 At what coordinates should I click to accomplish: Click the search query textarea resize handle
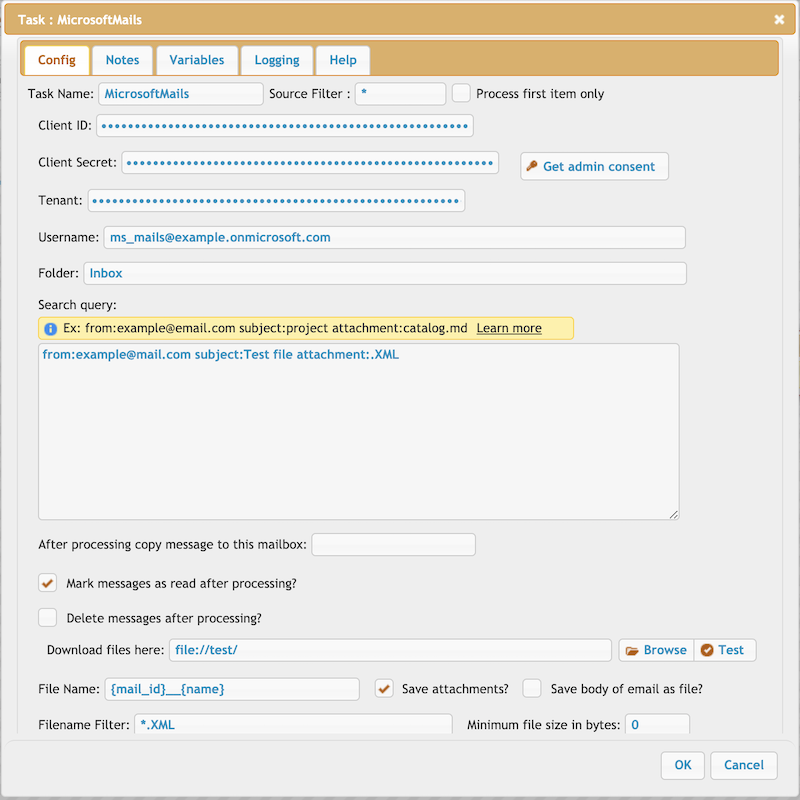coord(673,514)
